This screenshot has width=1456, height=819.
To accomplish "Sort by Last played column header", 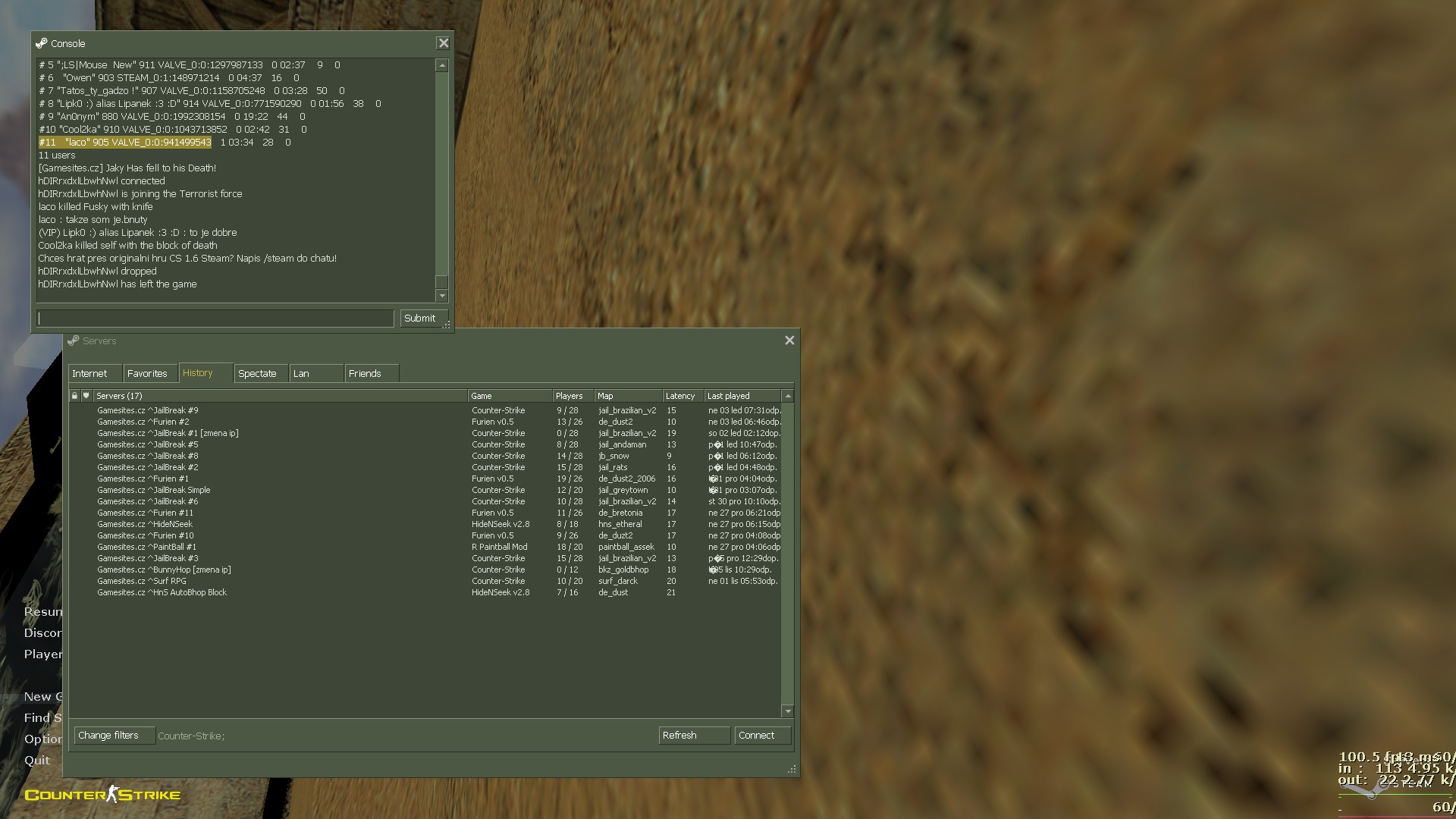I will 742,396.
